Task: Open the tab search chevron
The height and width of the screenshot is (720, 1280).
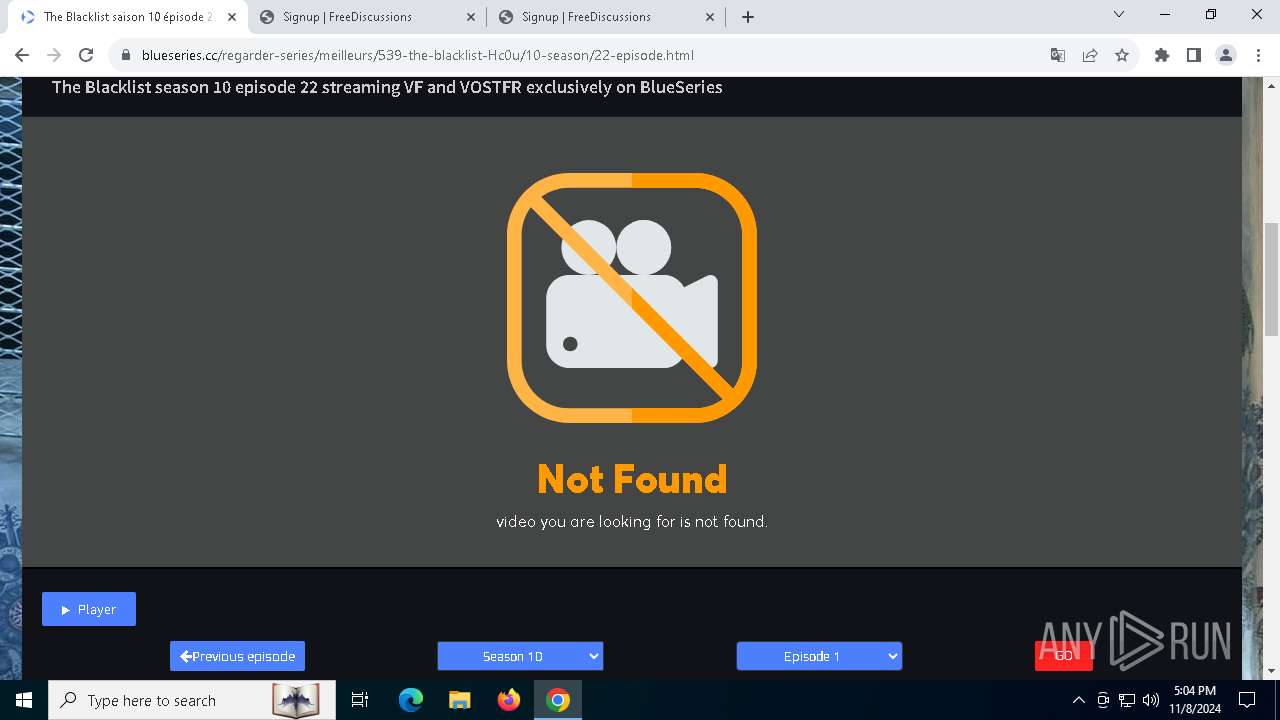Action: point(1119,14)
